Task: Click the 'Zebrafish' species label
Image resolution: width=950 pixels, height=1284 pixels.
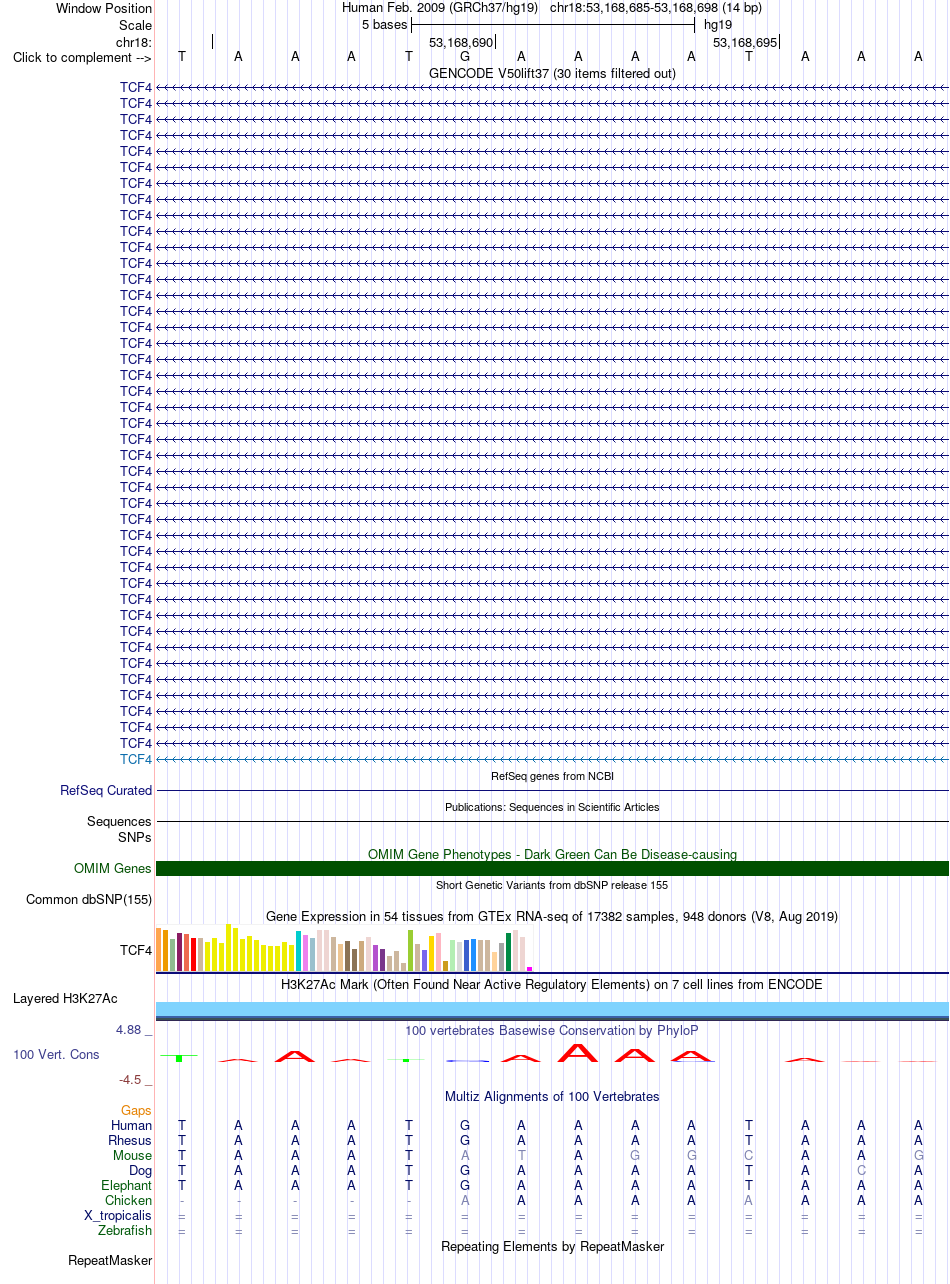Action: tap(125, 1230)
